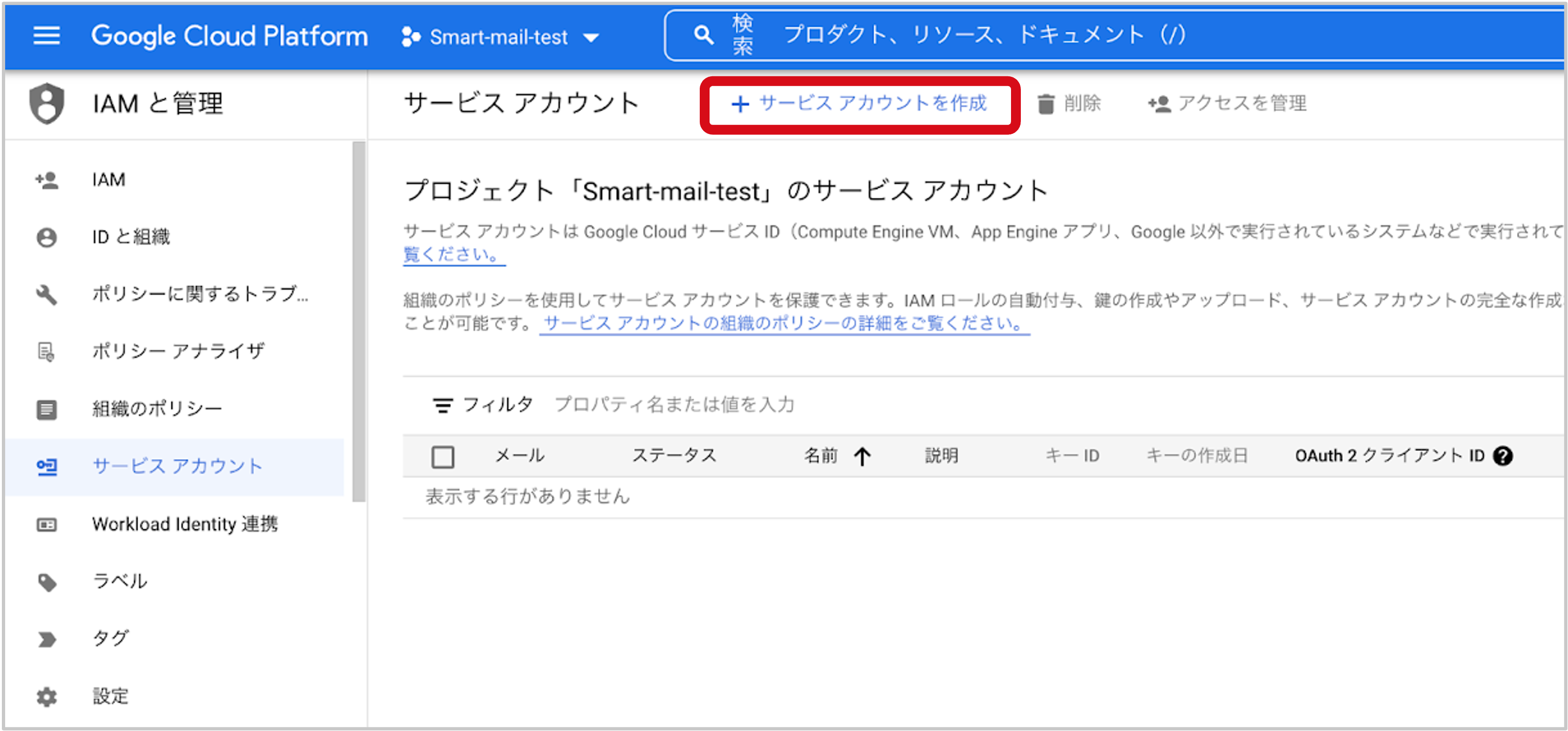Click the IAM と管理 shield icon

[x=47, y=103]
